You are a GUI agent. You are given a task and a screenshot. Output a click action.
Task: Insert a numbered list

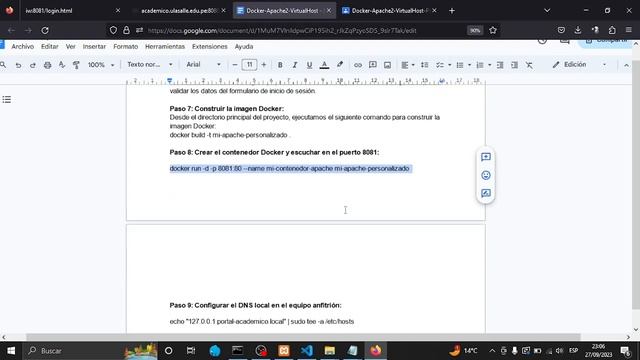[480, 65]
